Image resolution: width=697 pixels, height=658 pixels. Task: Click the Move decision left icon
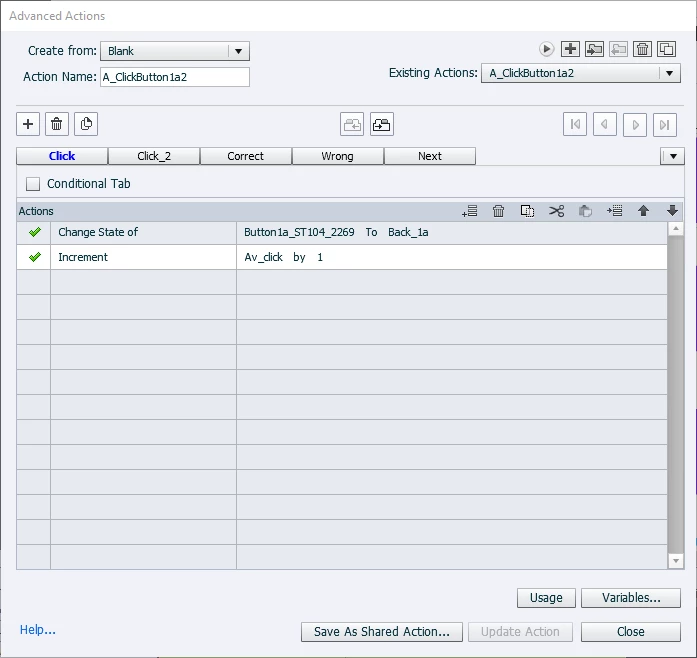(352, 124)
